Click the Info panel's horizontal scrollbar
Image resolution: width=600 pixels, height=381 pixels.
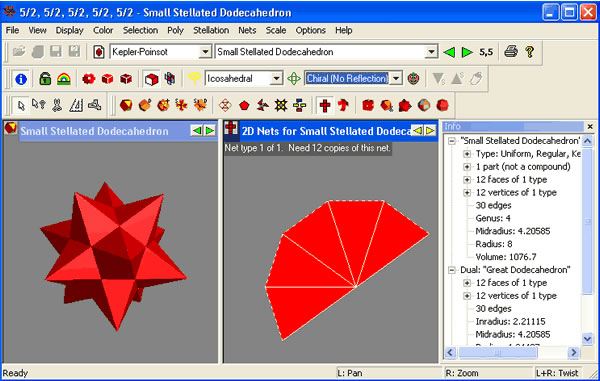click(x=512, y=352)
